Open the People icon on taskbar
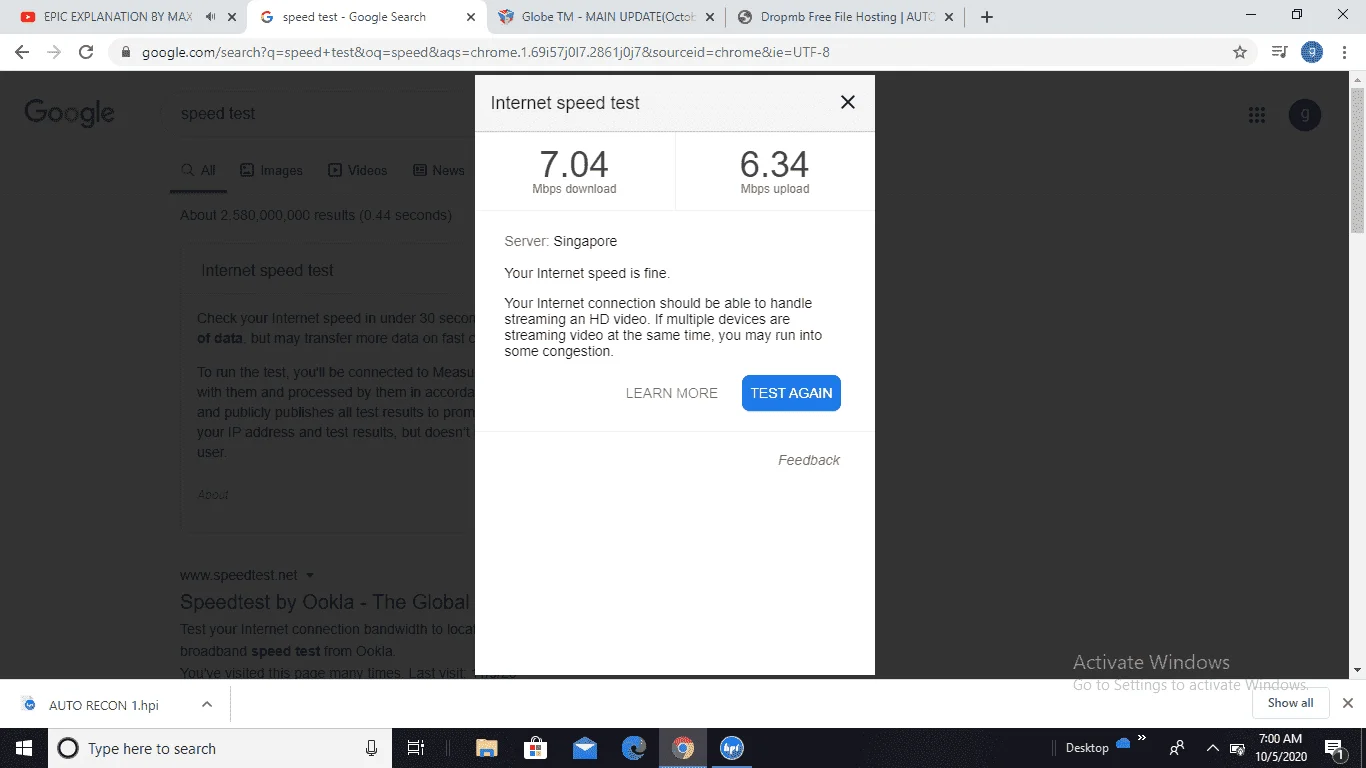This screenshot has height=768, width=1366. pyautogui.click(x=1177, y=748)
